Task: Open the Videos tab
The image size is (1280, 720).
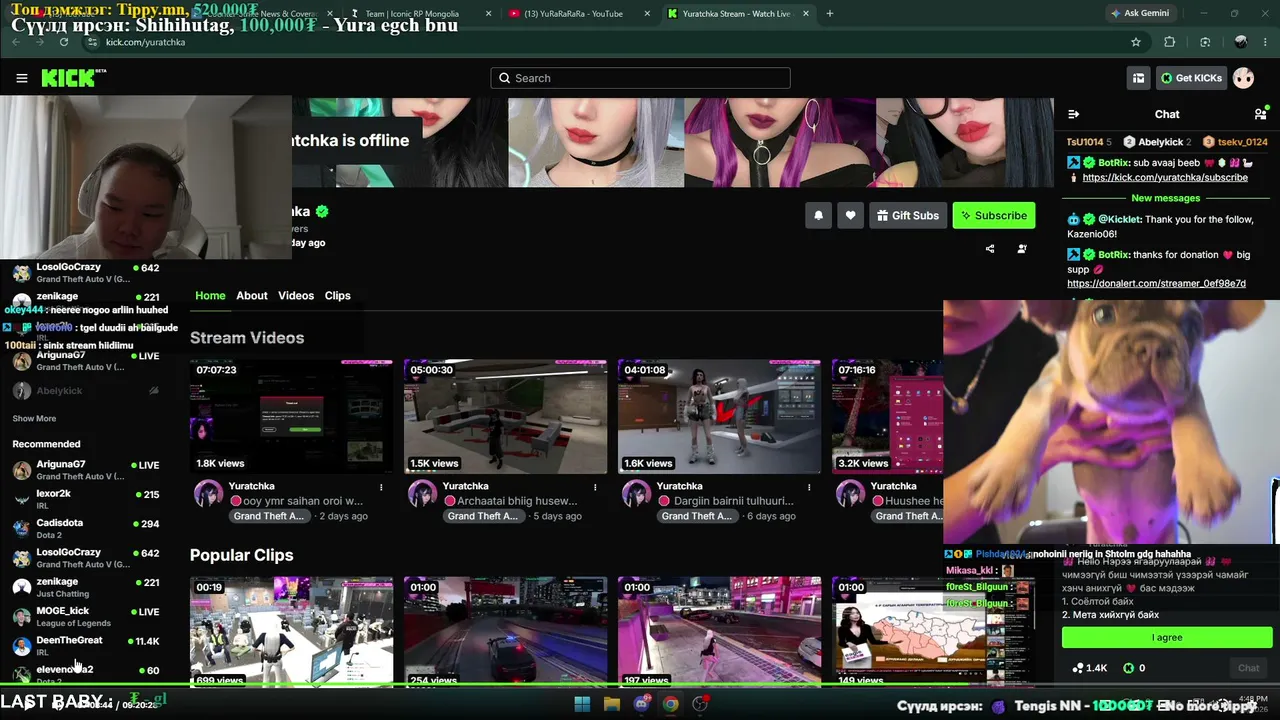Action: pos(296,296)
